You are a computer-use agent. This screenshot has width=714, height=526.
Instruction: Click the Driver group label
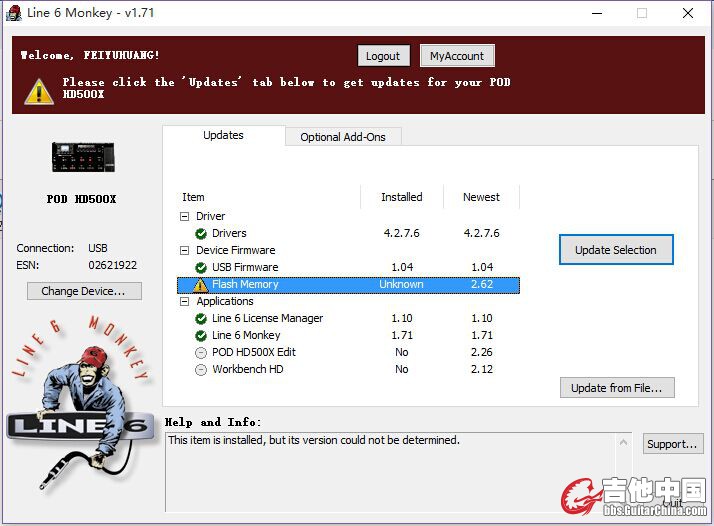click(210, 216)
